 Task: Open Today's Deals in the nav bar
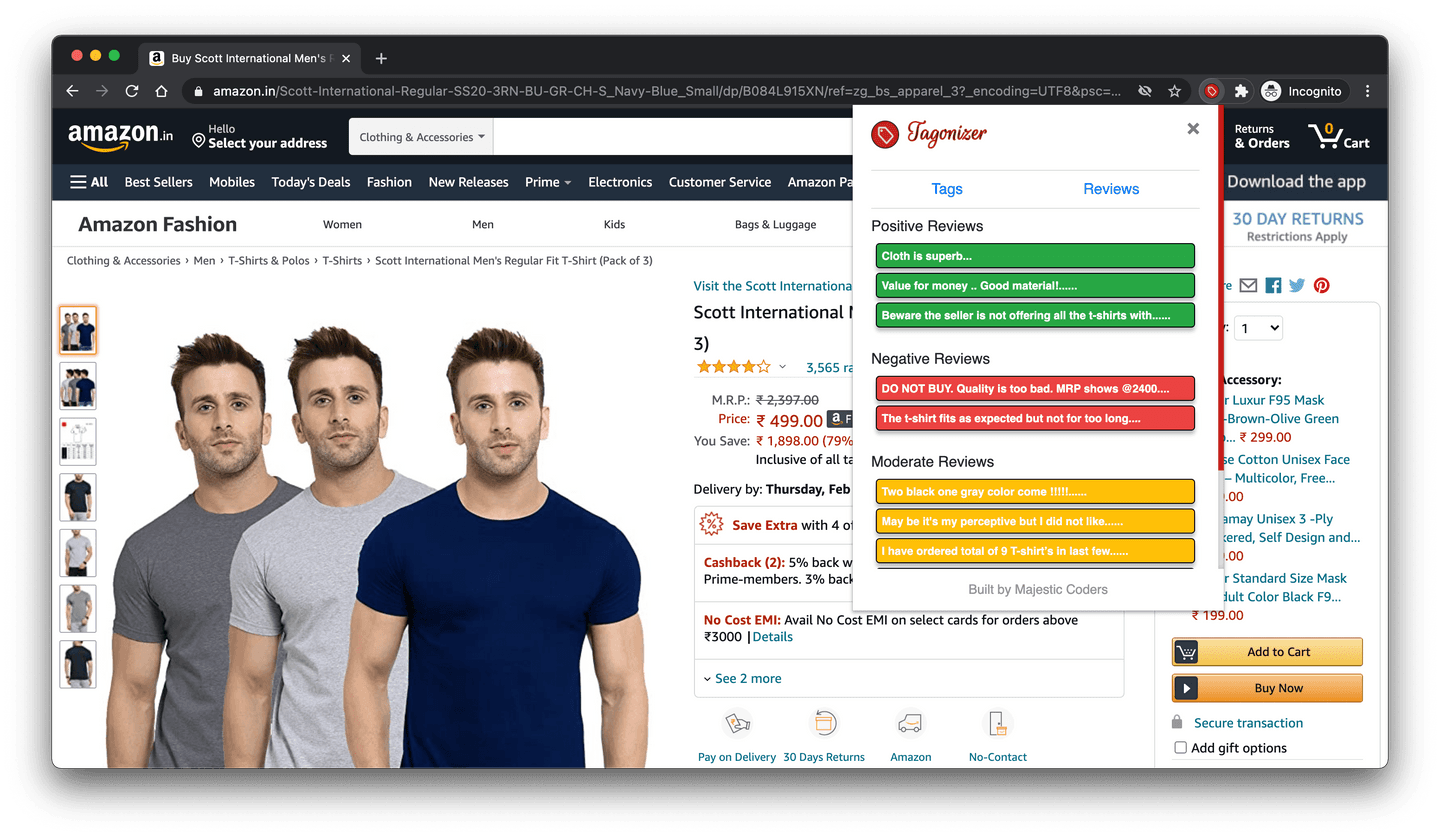311,182
